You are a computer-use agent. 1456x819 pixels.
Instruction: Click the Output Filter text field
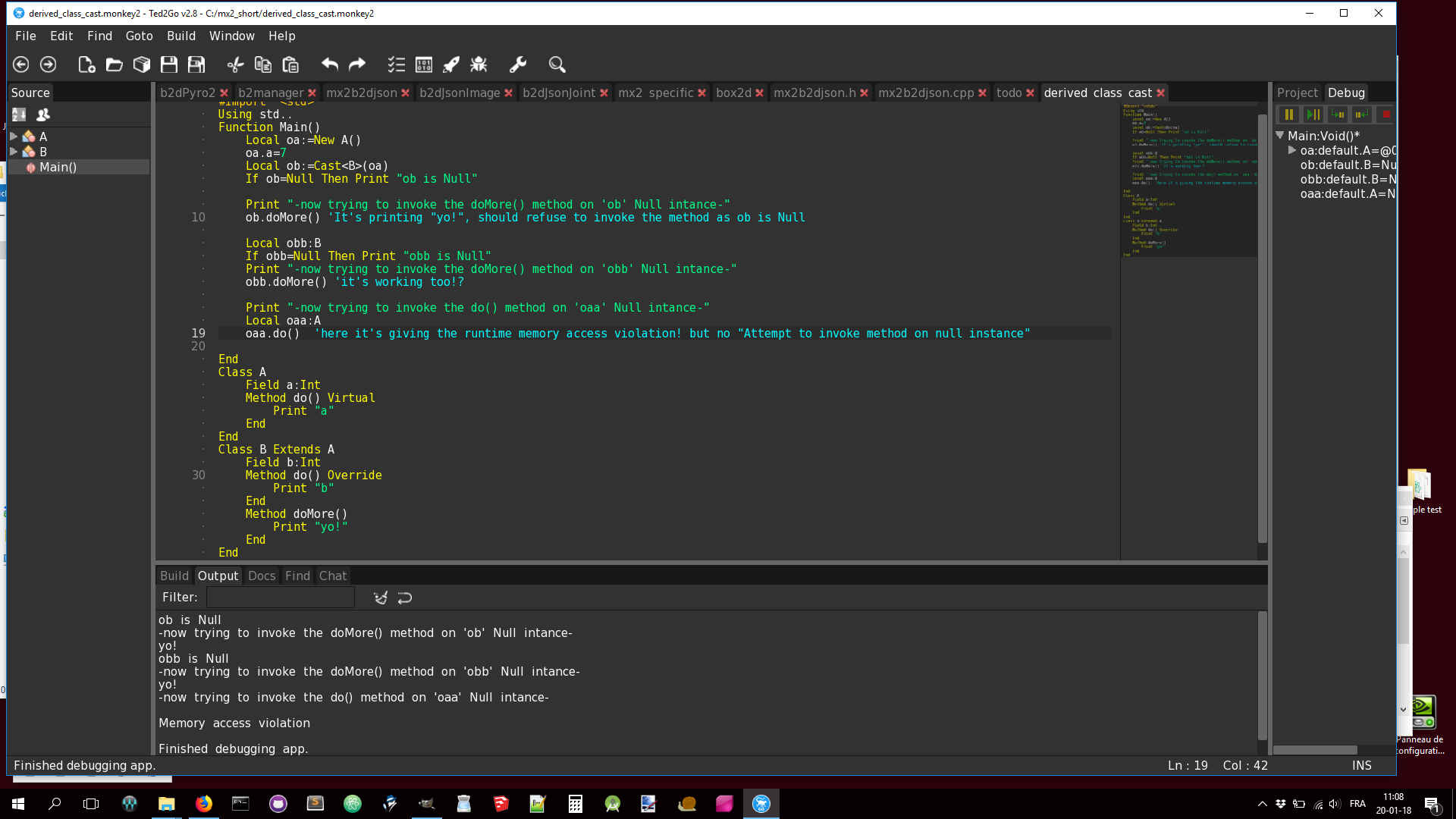coord(280,598)
